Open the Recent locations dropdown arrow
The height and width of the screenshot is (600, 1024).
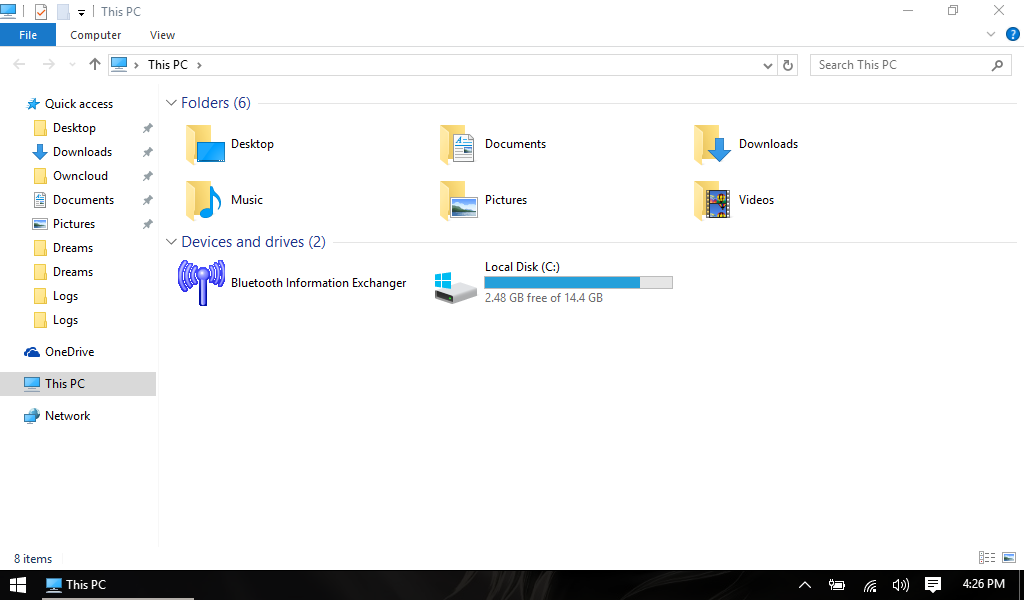click(x=72, y=65)
